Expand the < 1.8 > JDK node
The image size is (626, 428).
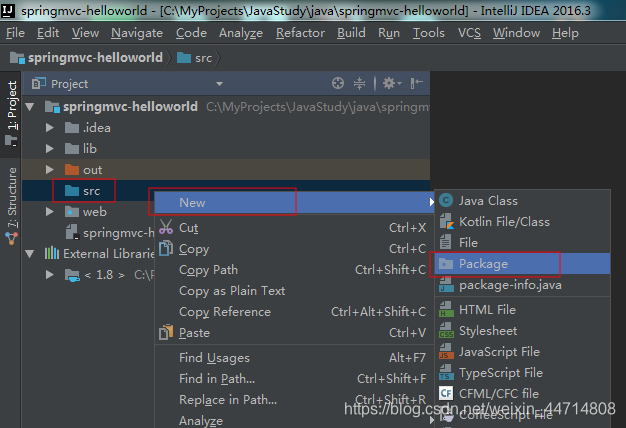pyautogui.click(x=50, y=275)
